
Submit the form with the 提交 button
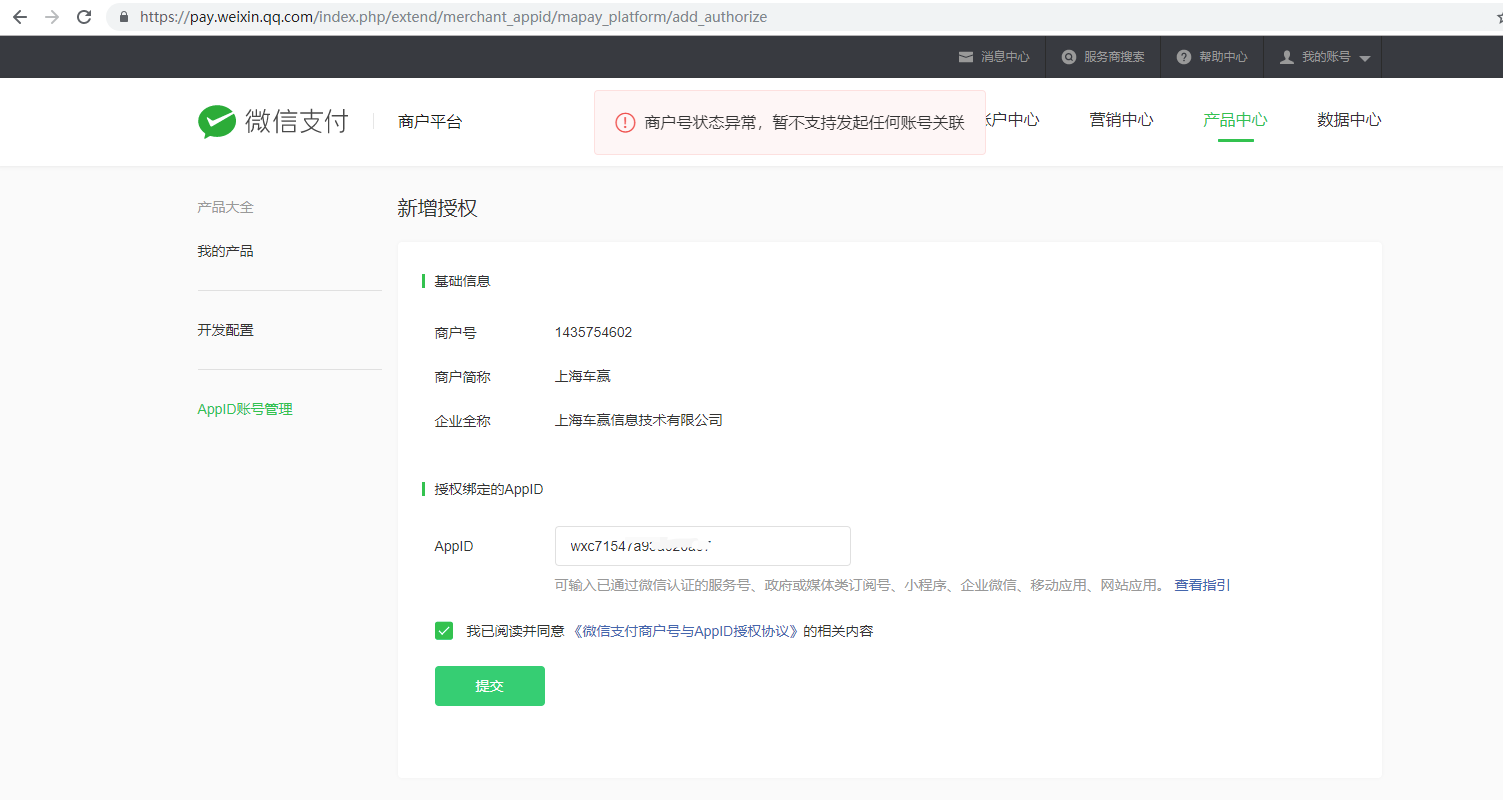(490, 686)
